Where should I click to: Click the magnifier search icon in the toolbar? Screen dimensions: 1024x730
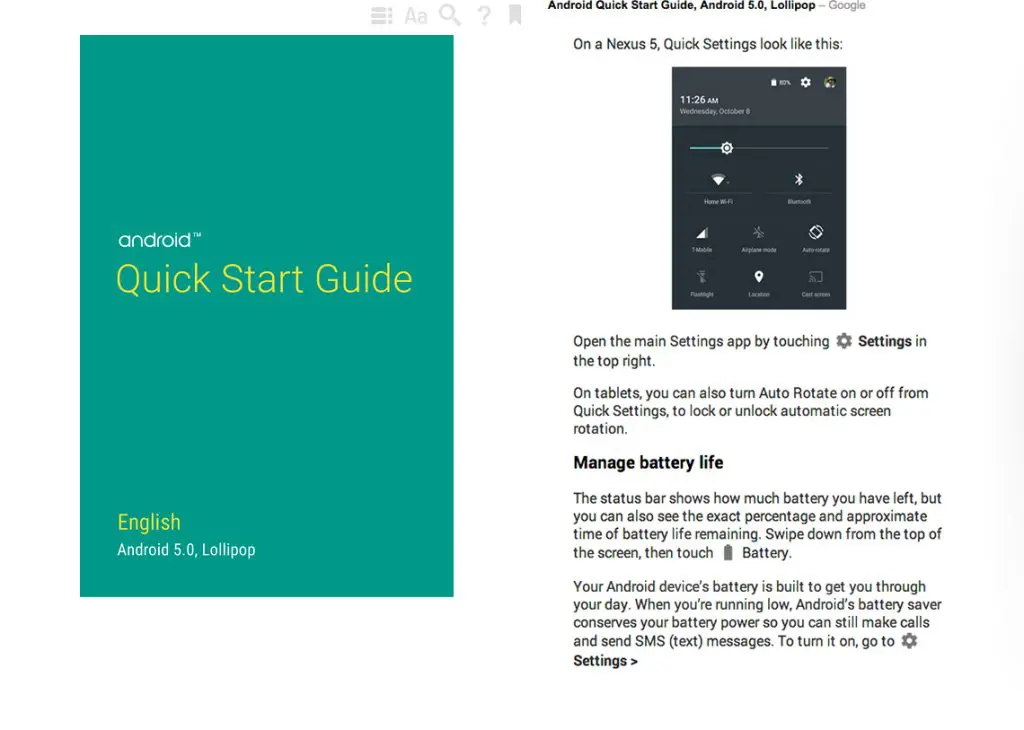[450, 15]
